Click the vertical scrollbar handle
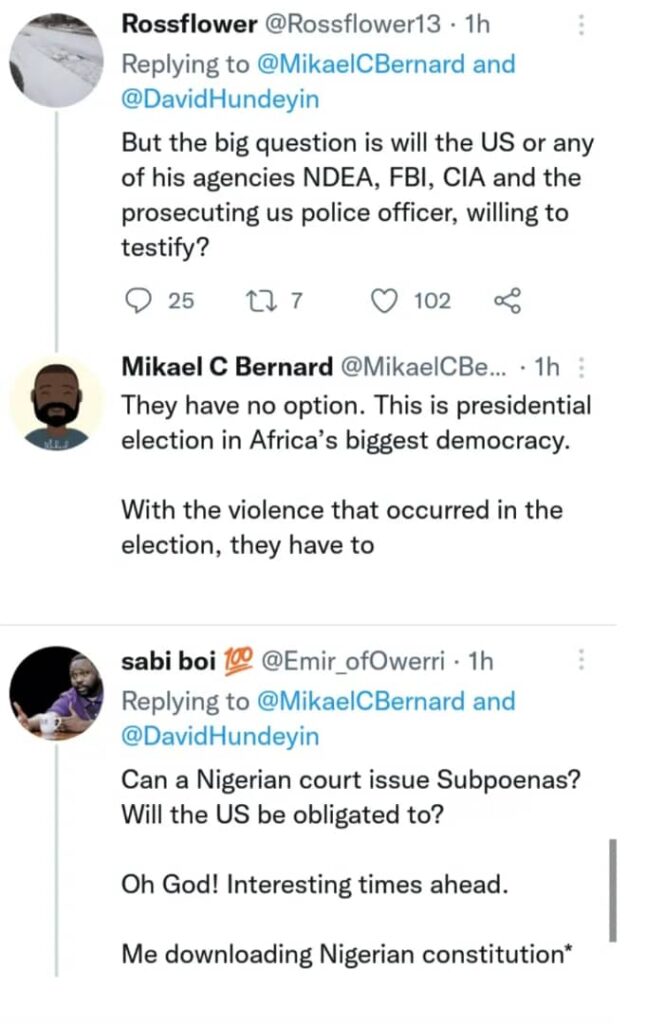The image size is (647, 1024). pos(612,890)
